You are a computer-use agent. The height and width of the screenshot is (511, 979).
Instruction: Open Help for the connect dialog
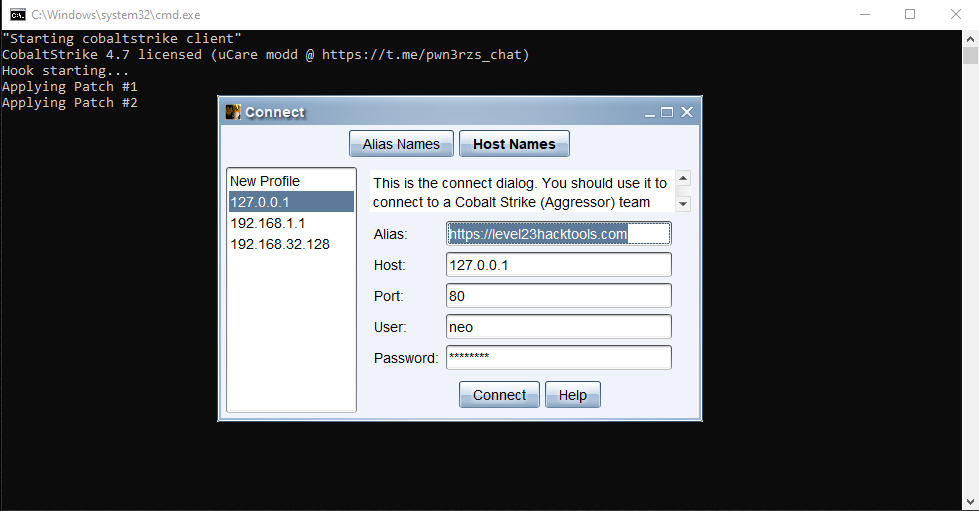coord(573,395)
